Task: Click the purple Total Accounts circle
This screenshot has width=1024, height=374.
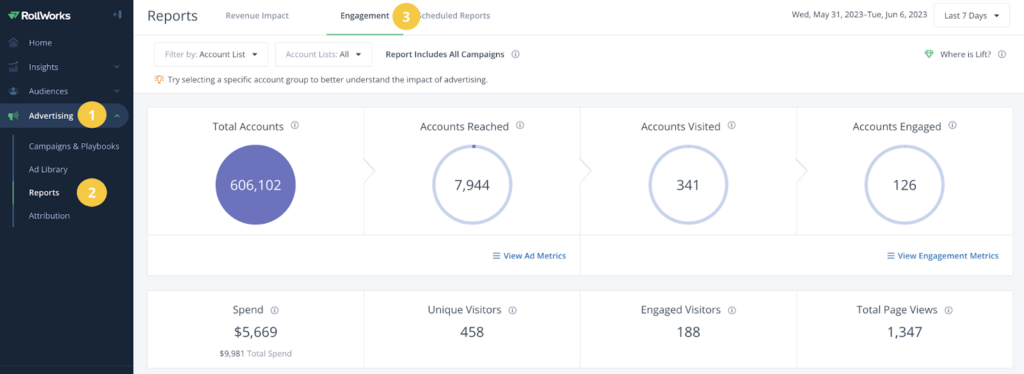Action: coord(255,185)
